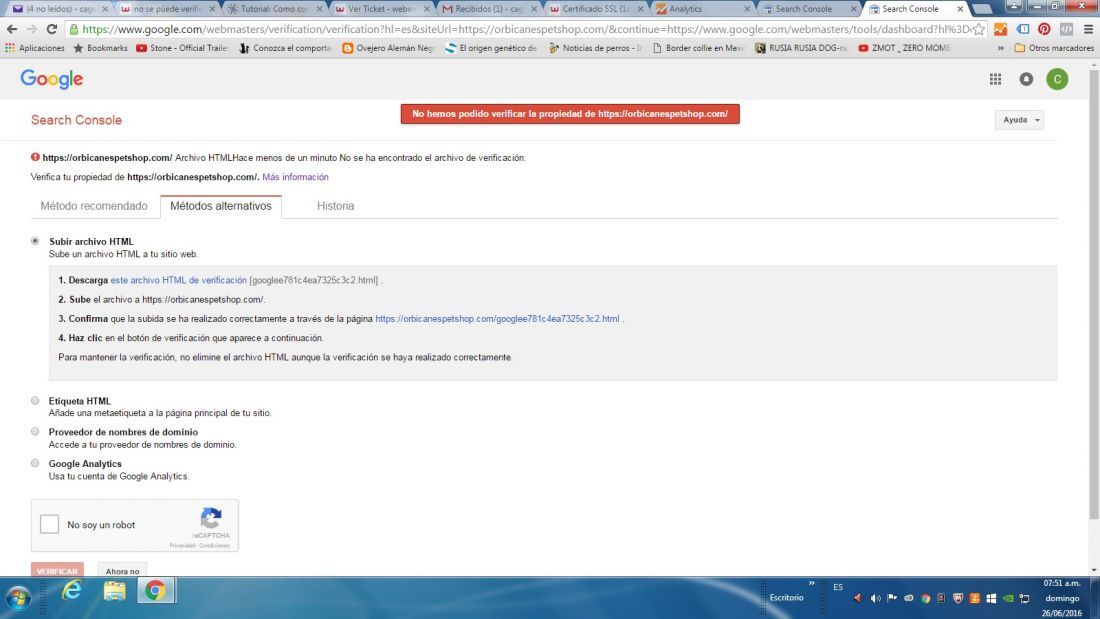
Task: Click the red verification error banner
Action: pos(570,114)
